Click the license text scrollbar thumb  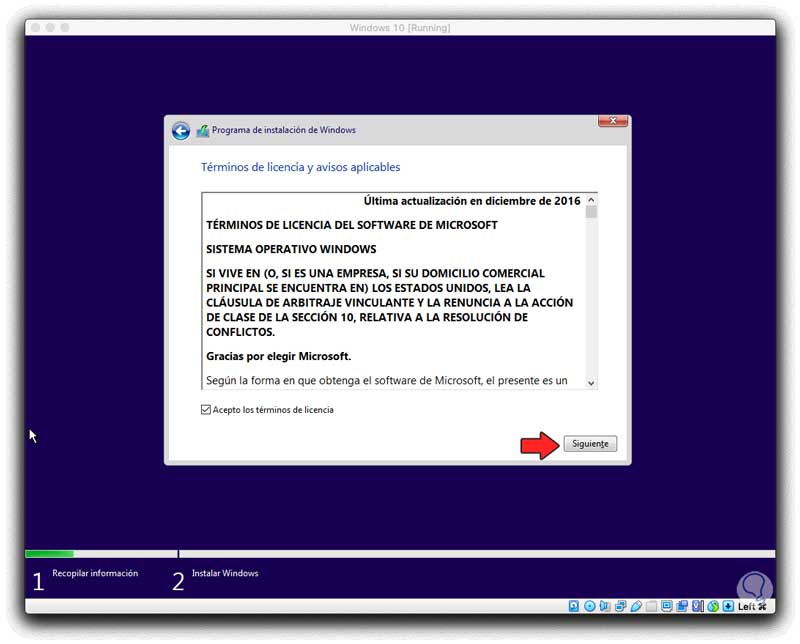pyautogui.click(x=591, y=212)
